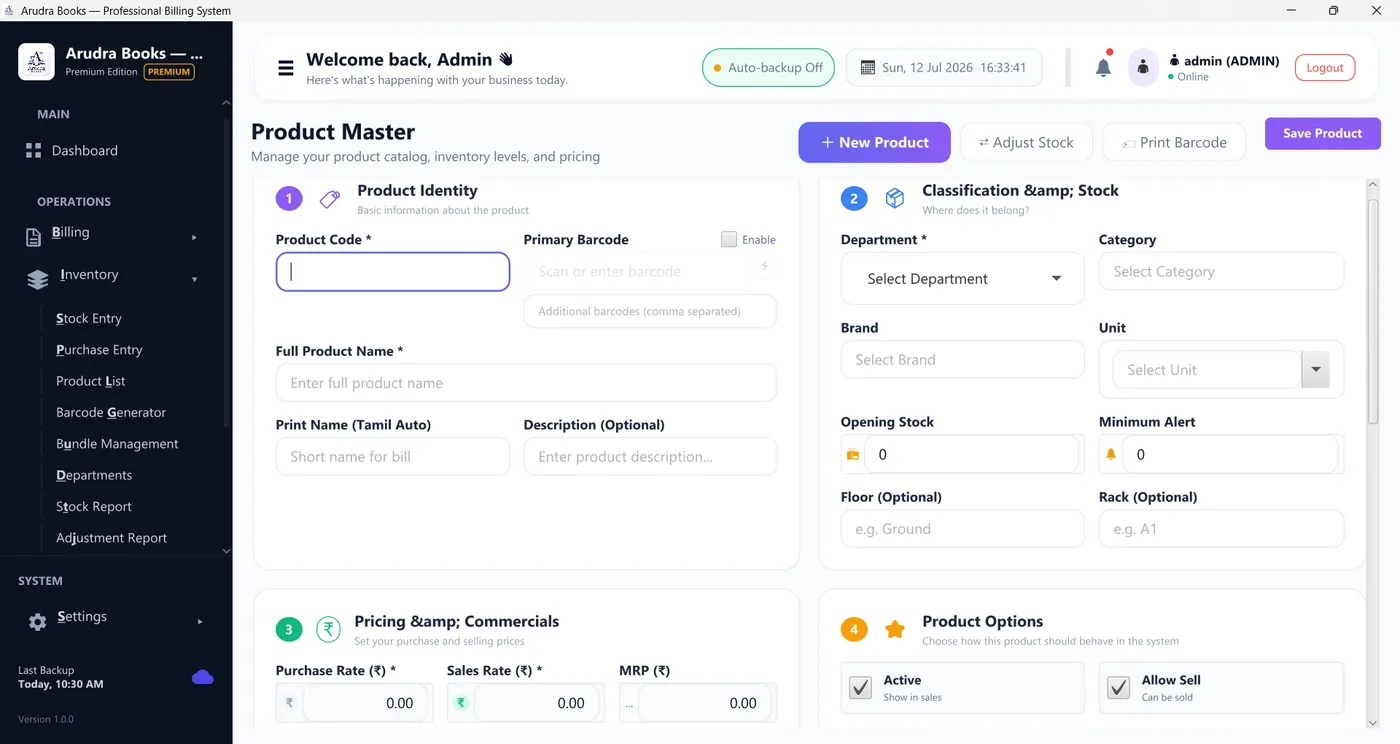Screen dimensions: 1400x744
Task: Click the Description field
Action: point(650,456)
